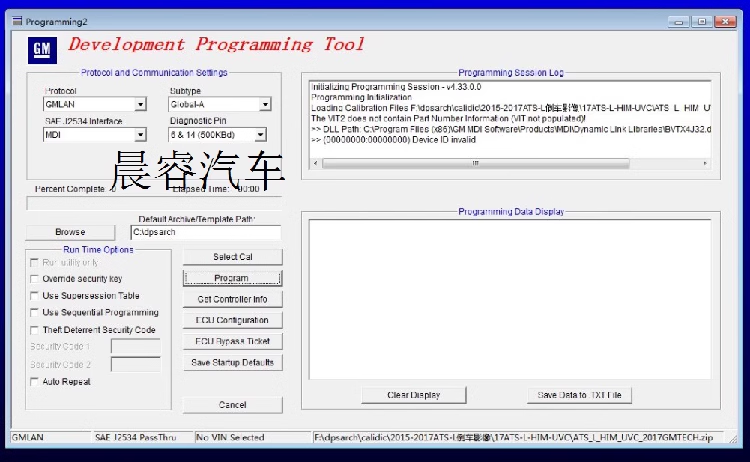The width and height of the screenshot is (750, 462).
Task: Click the window resize grip icon
Action: [x=733, y=439]
